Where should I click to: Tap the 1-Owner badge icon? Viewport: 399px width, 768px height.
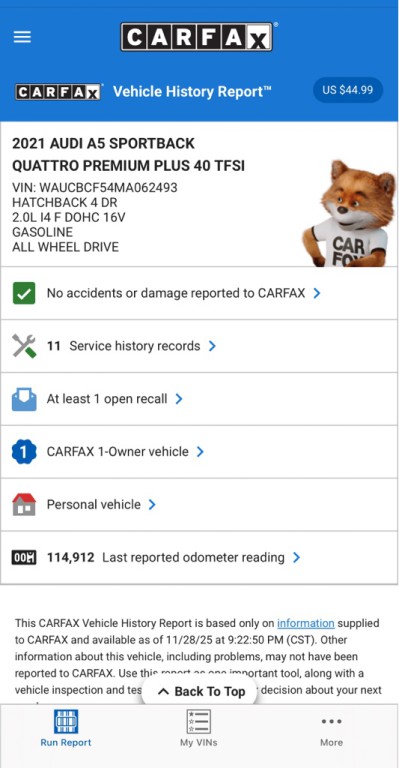point(24,452)
